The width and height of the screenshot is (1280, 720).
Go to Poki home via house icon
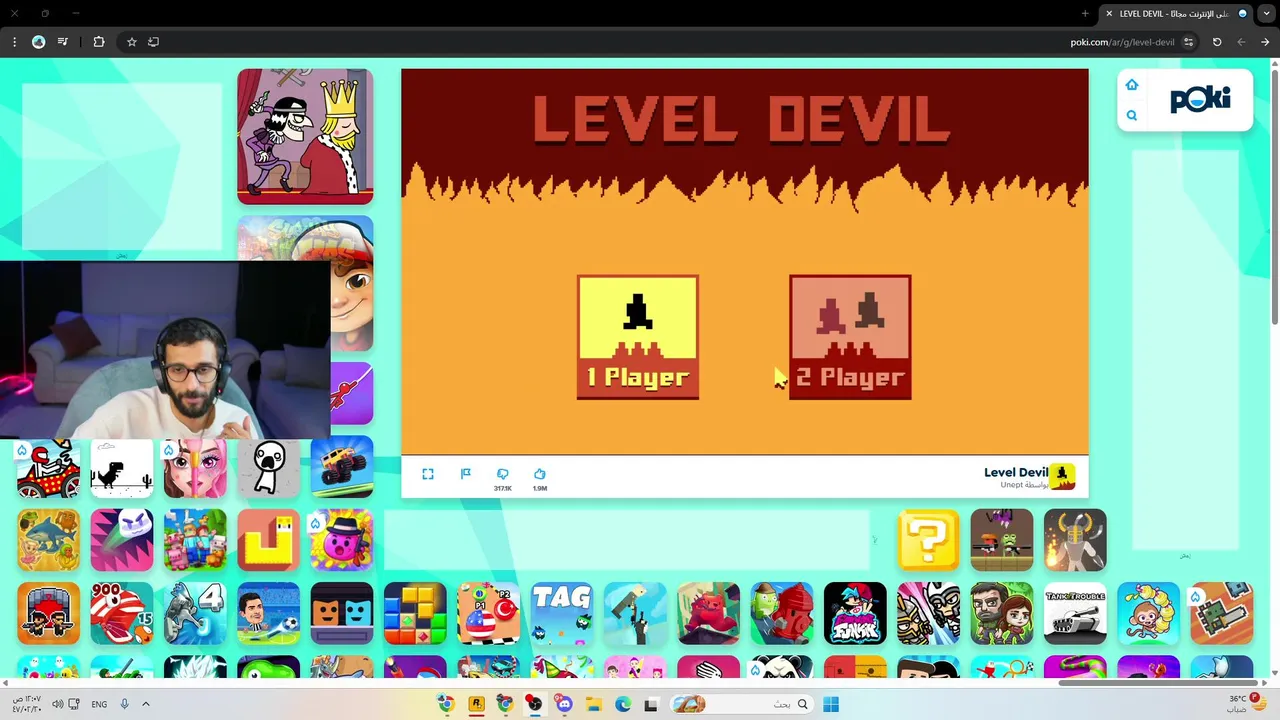[x=1132, y=85]
